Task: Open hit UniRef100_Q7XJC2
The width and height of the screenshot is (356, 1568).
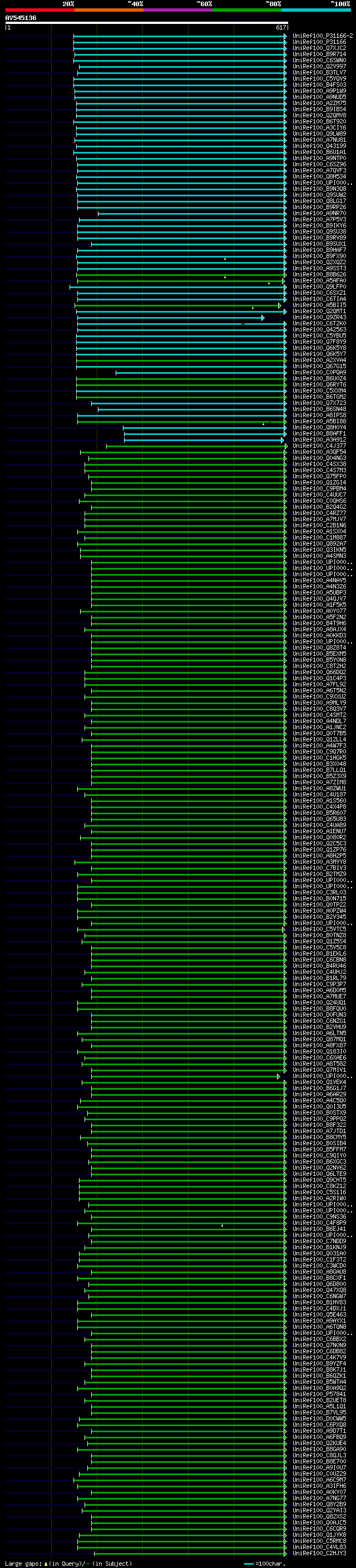Action: coord(319,48)
